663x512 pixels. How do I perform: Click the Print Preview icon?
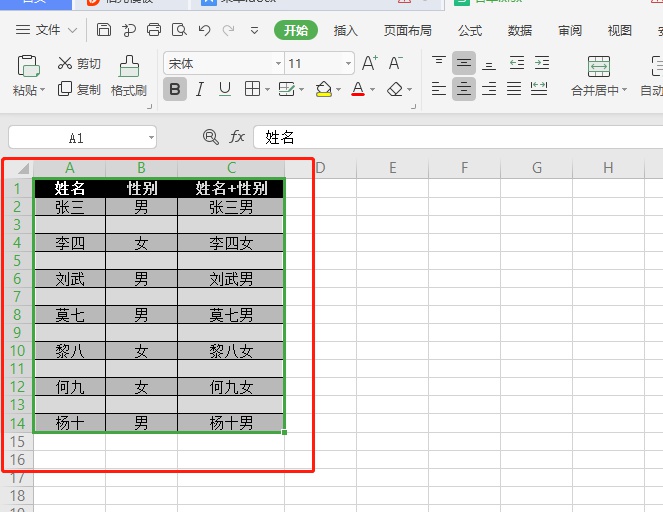(179, 30)
